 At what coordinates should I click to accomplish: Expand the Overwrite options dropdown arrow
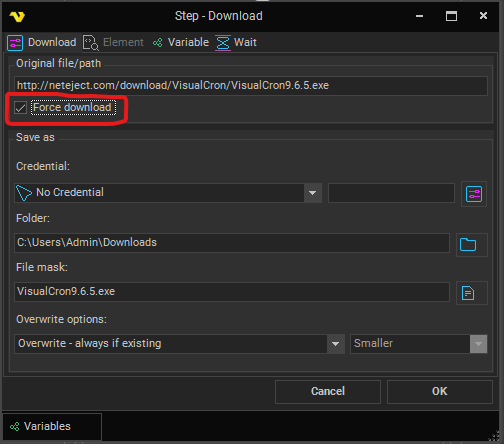point(336,344)
